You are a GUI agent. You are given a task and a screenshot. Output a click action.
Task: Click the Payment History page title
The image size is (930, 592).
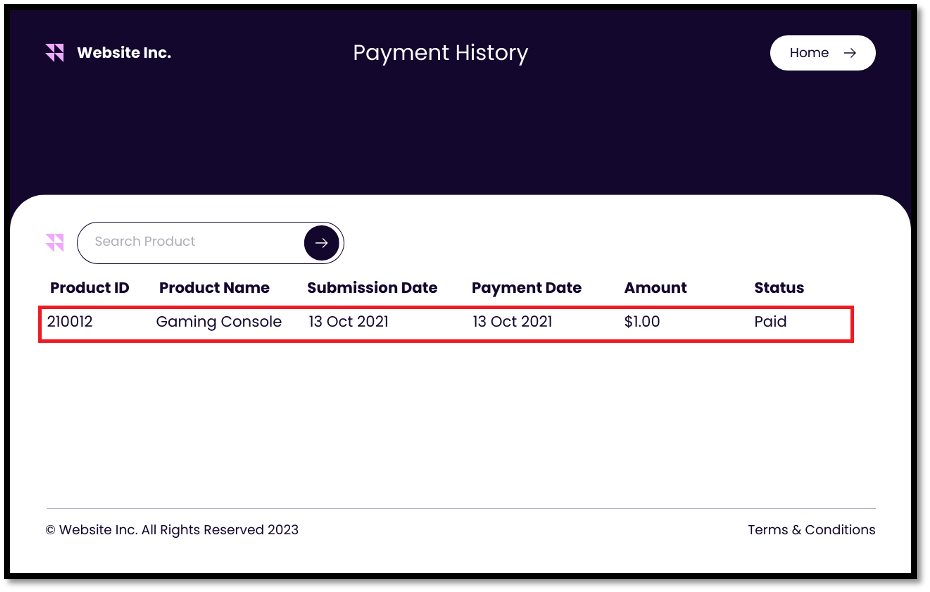[x=440, y=53]
